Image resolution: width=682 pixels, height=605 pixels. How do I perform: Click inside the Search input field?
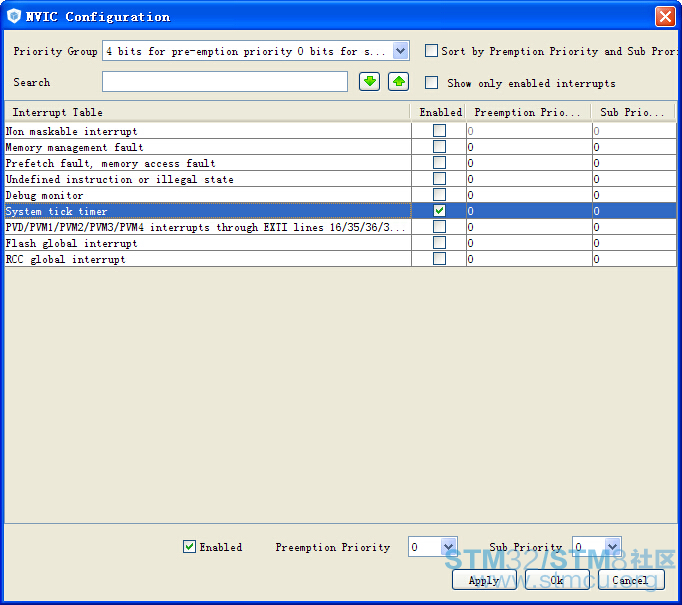[225, 82]
